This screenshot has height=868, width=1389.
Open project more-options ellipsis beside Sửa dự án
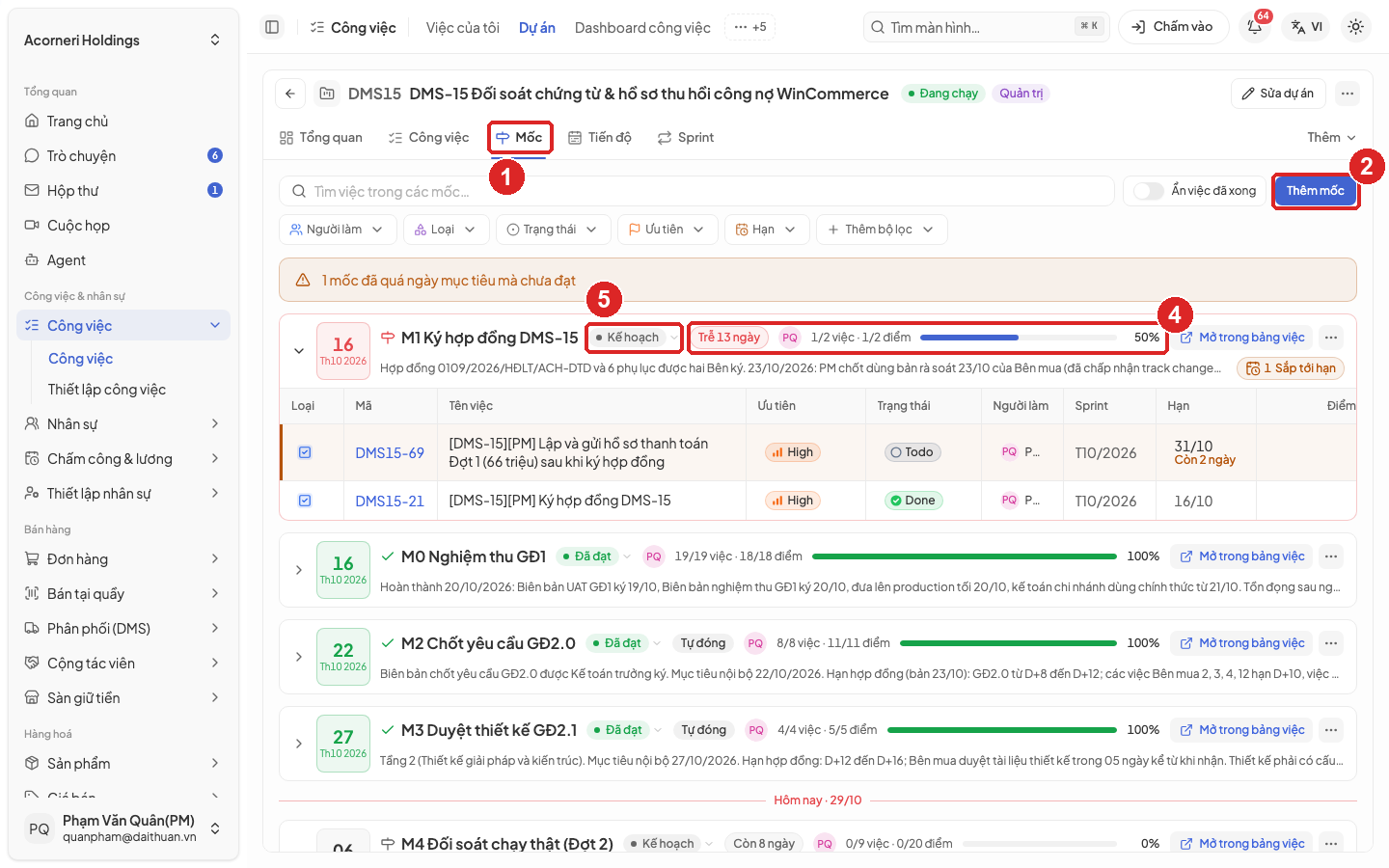point(1348,94)
